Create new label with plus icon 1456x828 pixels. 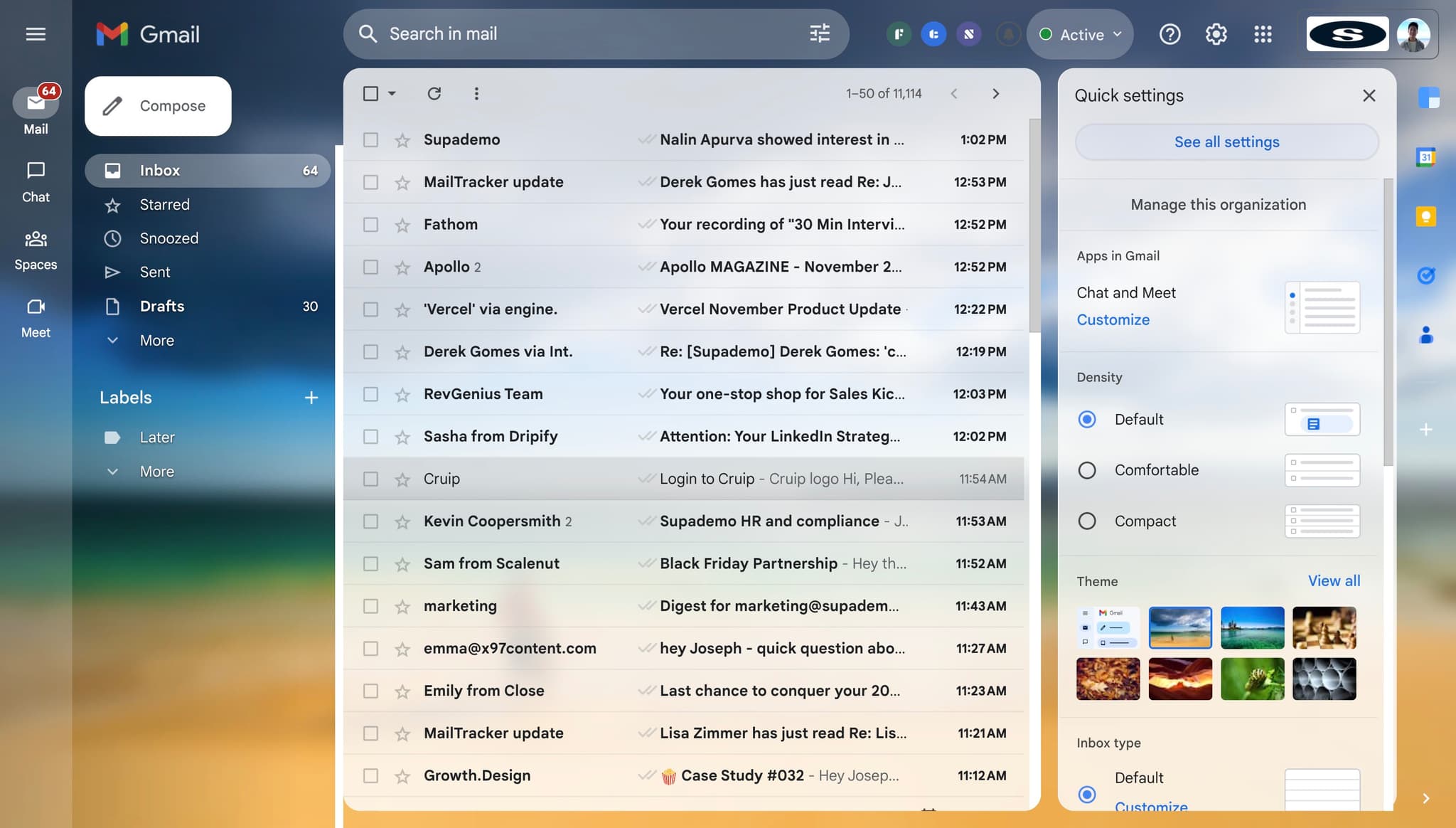[x=311, y=398]
